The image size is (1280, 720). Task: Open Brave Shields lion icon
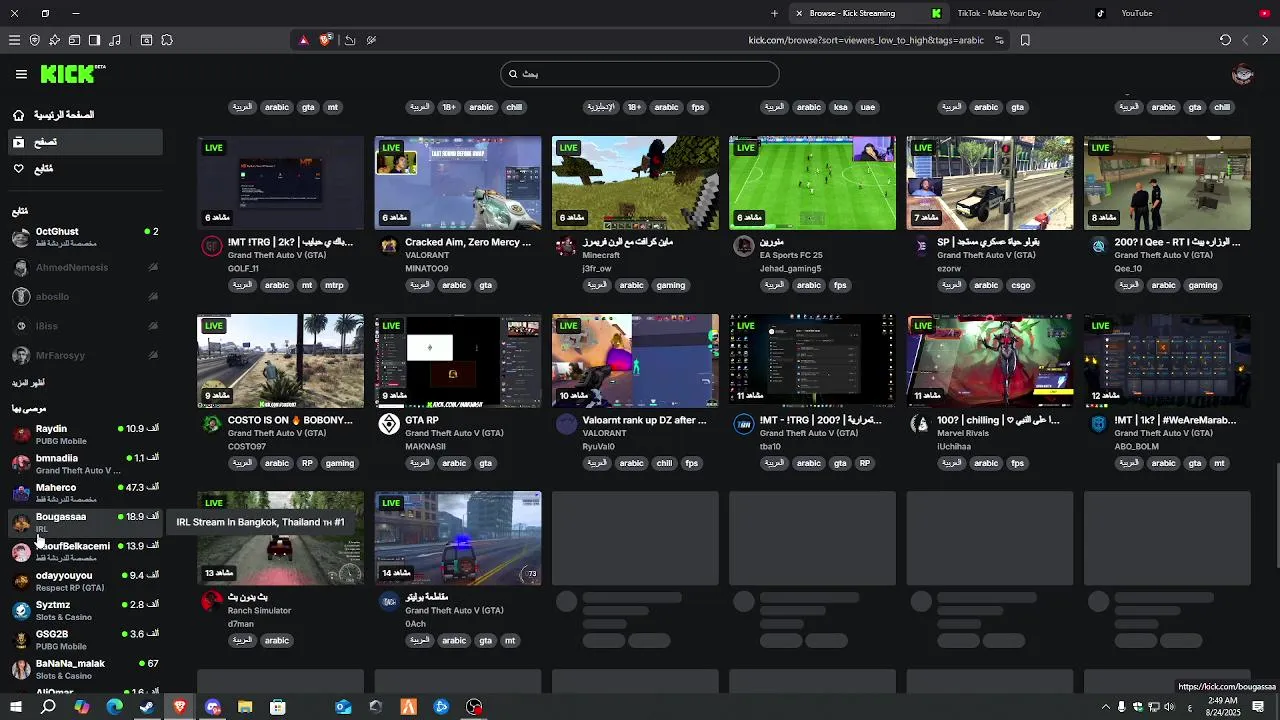click(325, 40)
